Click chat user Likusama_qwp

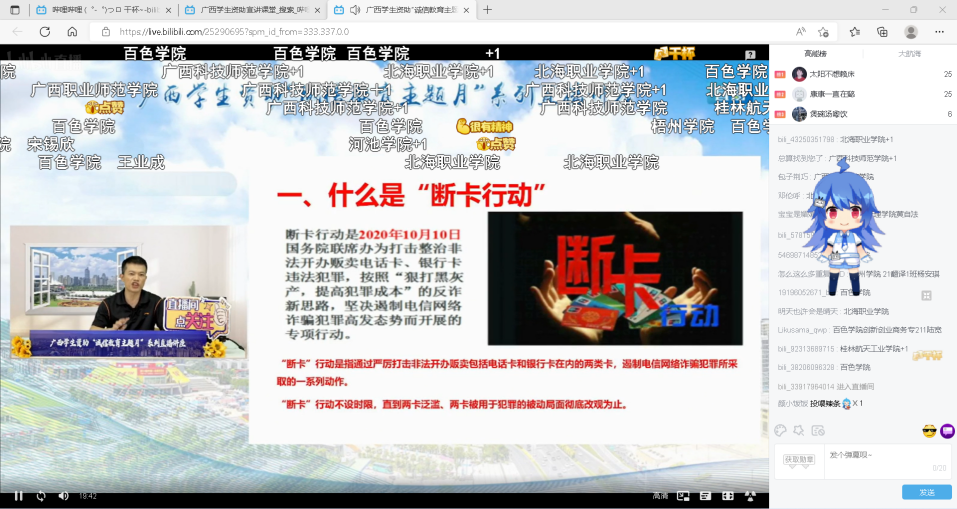point(803,330)
